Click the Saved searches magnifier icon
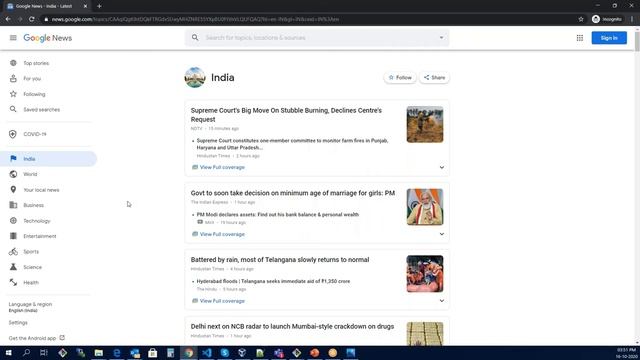640x360 pixels. point(13,109)
